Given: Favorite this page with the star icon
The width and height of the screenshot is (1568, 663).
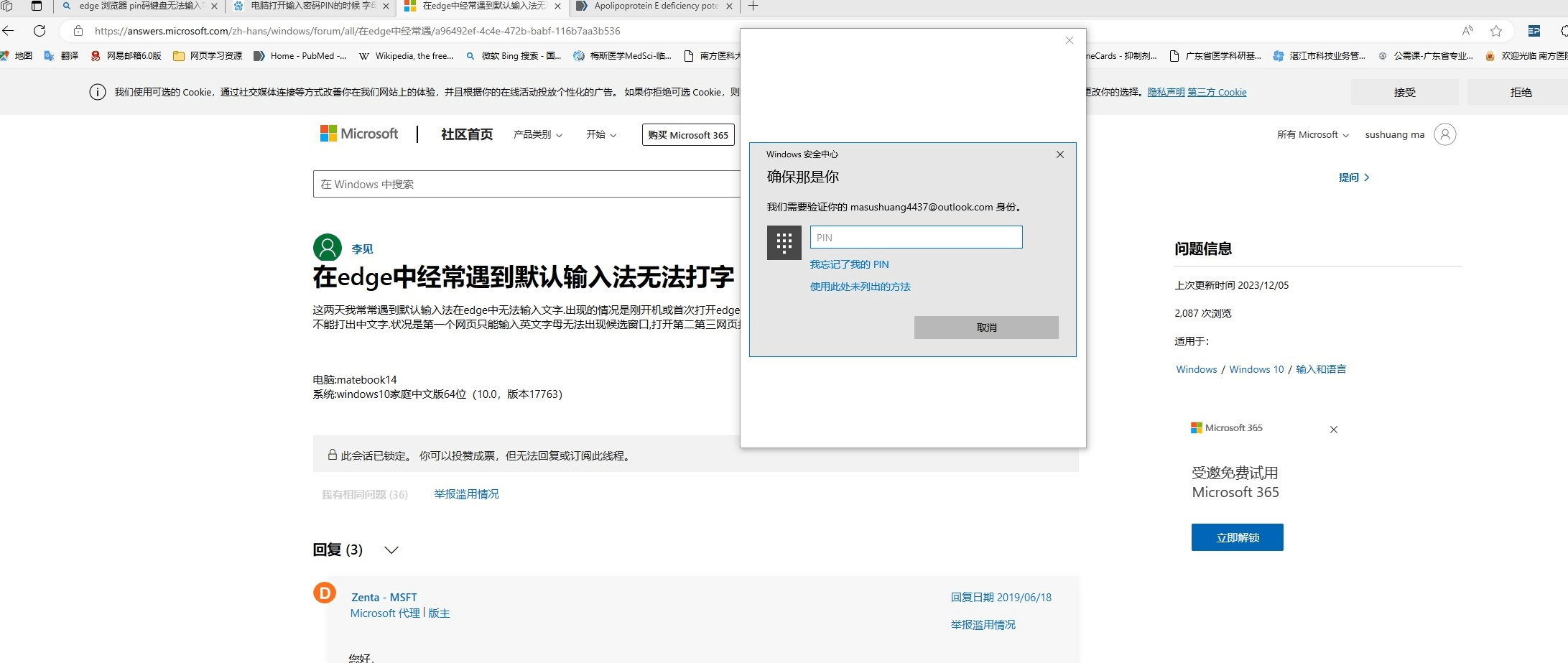Looking at the screenshot, I should [1496, 31].
